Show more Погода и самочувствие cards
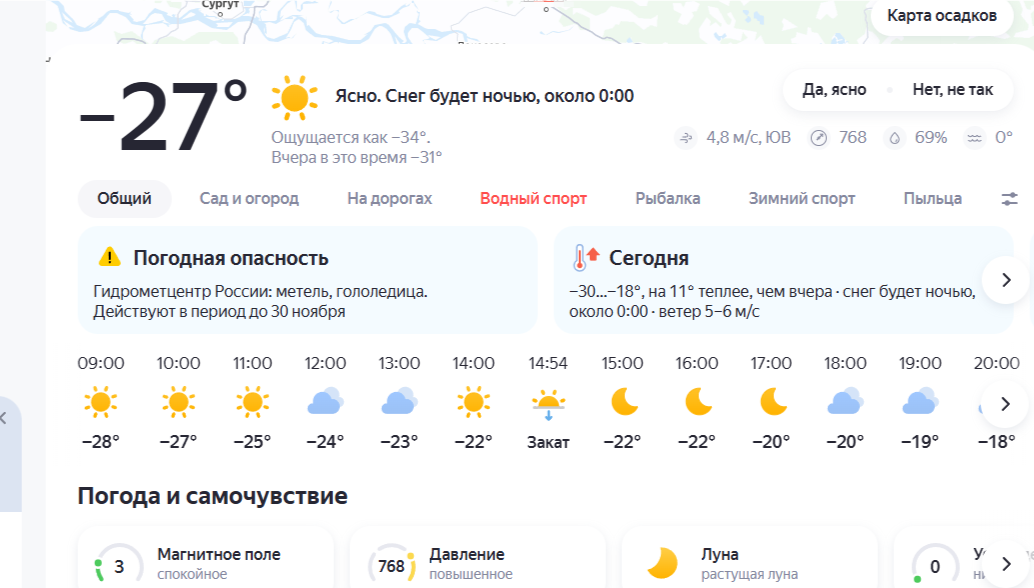 click(1006, 564)
